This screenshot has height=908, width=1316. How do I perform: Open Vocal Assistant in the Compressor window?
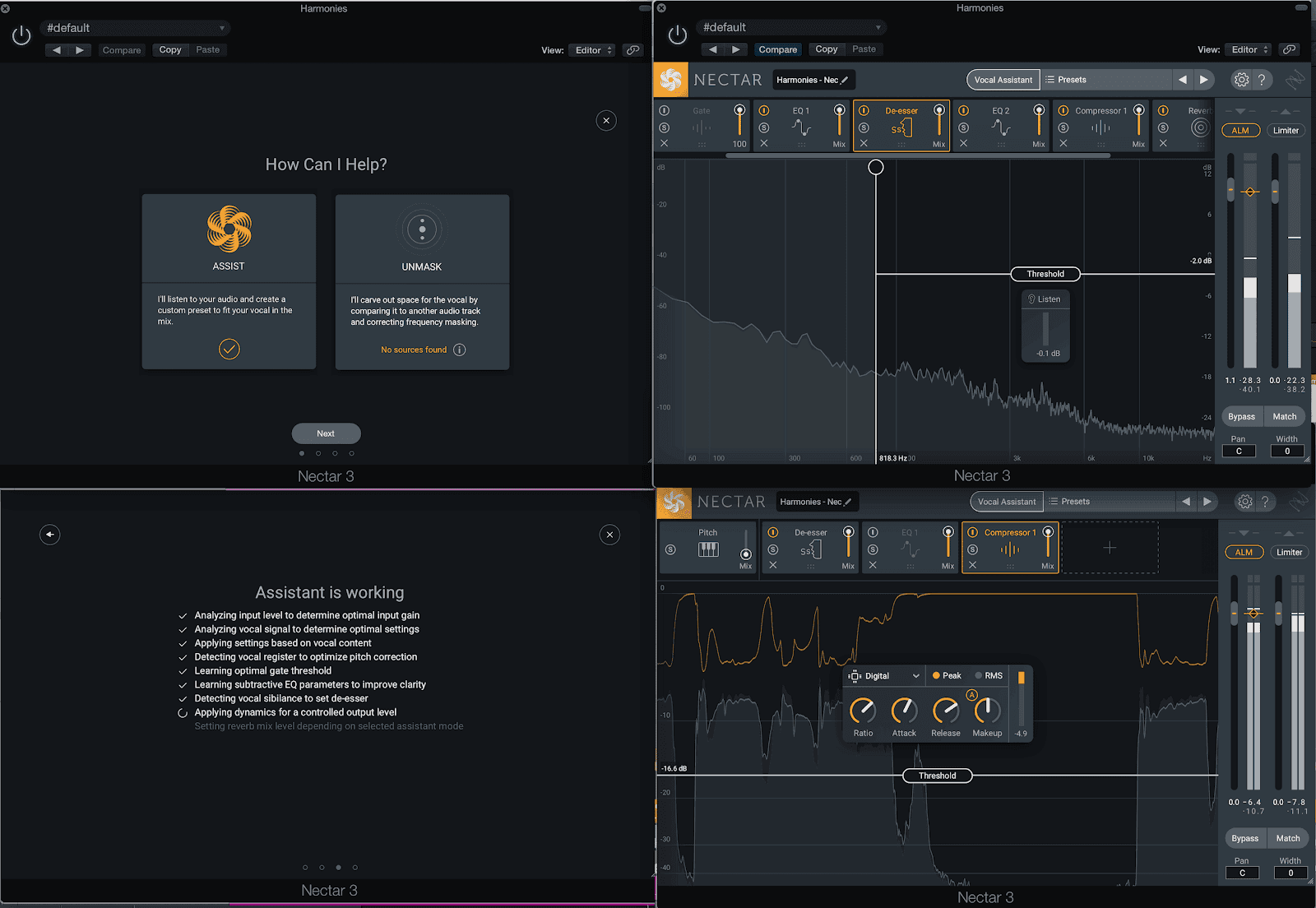pyautogui.click(x=1007, y=502)
